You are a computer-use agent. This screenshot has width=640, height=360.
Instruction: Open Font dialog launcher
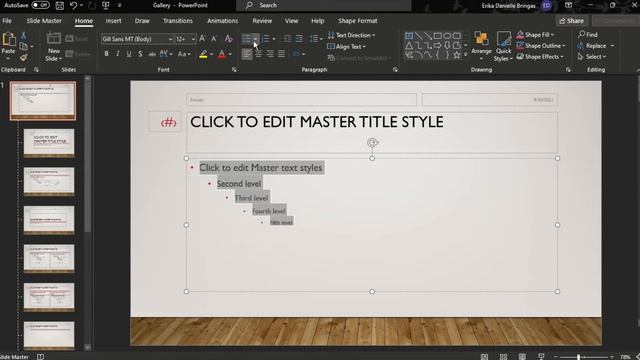(x=234, y=70)
